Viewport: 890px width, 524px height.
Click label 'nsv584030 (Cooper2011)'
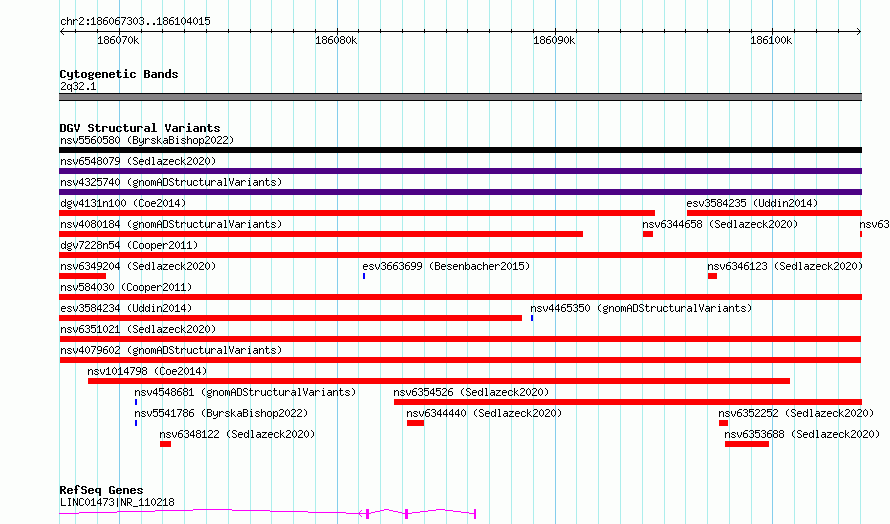pos(126,287)
